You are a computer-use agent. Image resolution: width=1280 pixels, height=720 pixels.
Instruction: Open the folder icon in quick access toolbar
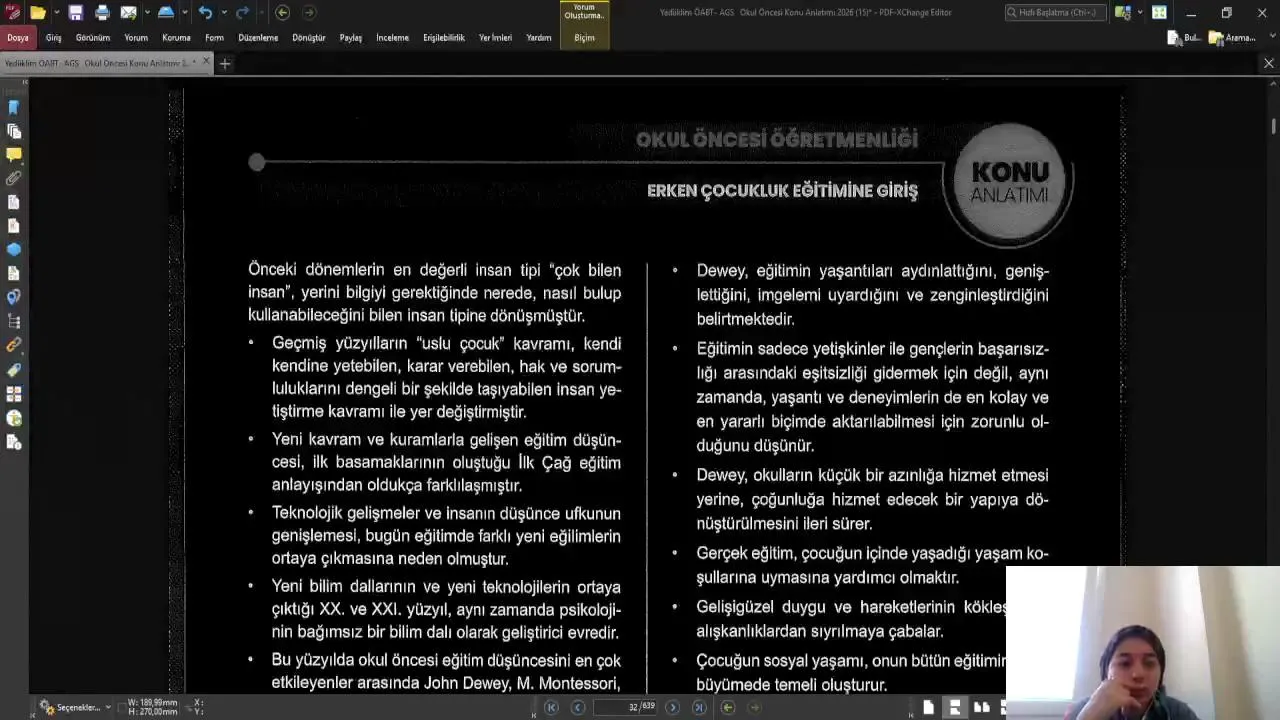point(37,12)
